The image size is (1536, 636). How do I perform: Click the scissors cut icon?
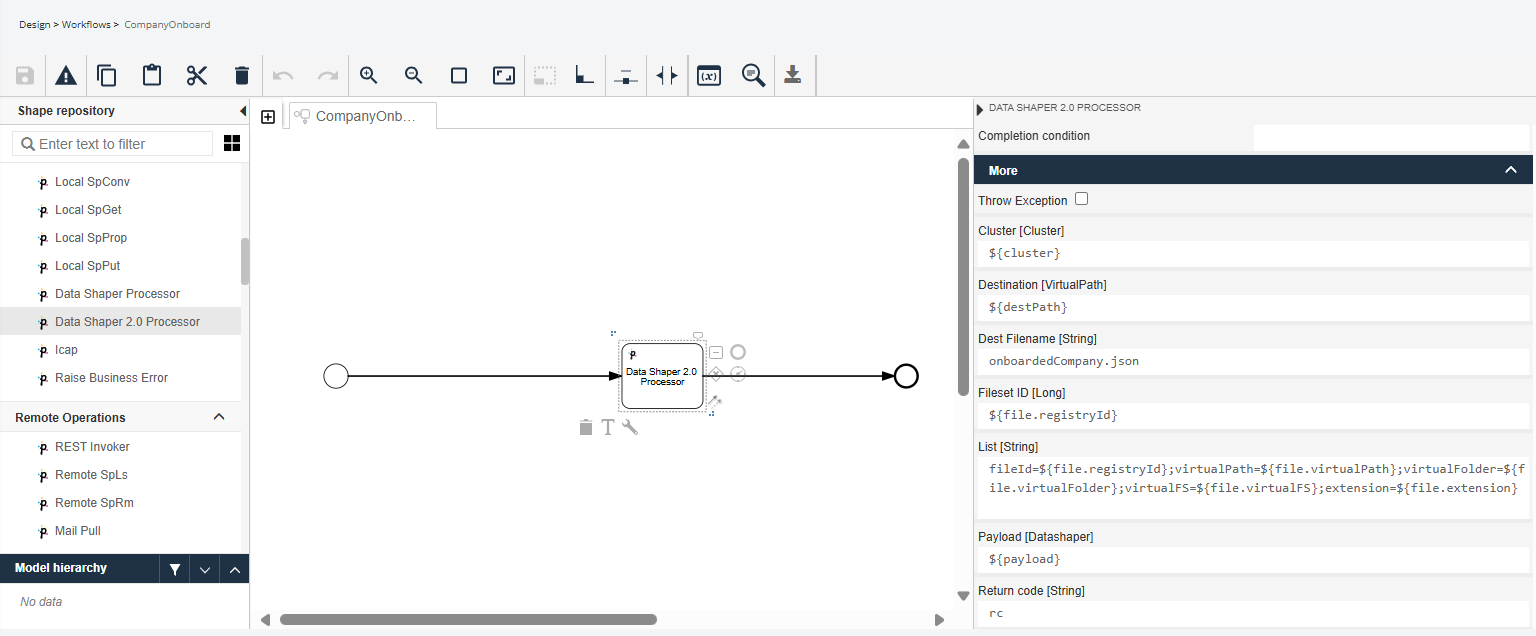coord(196,76)
